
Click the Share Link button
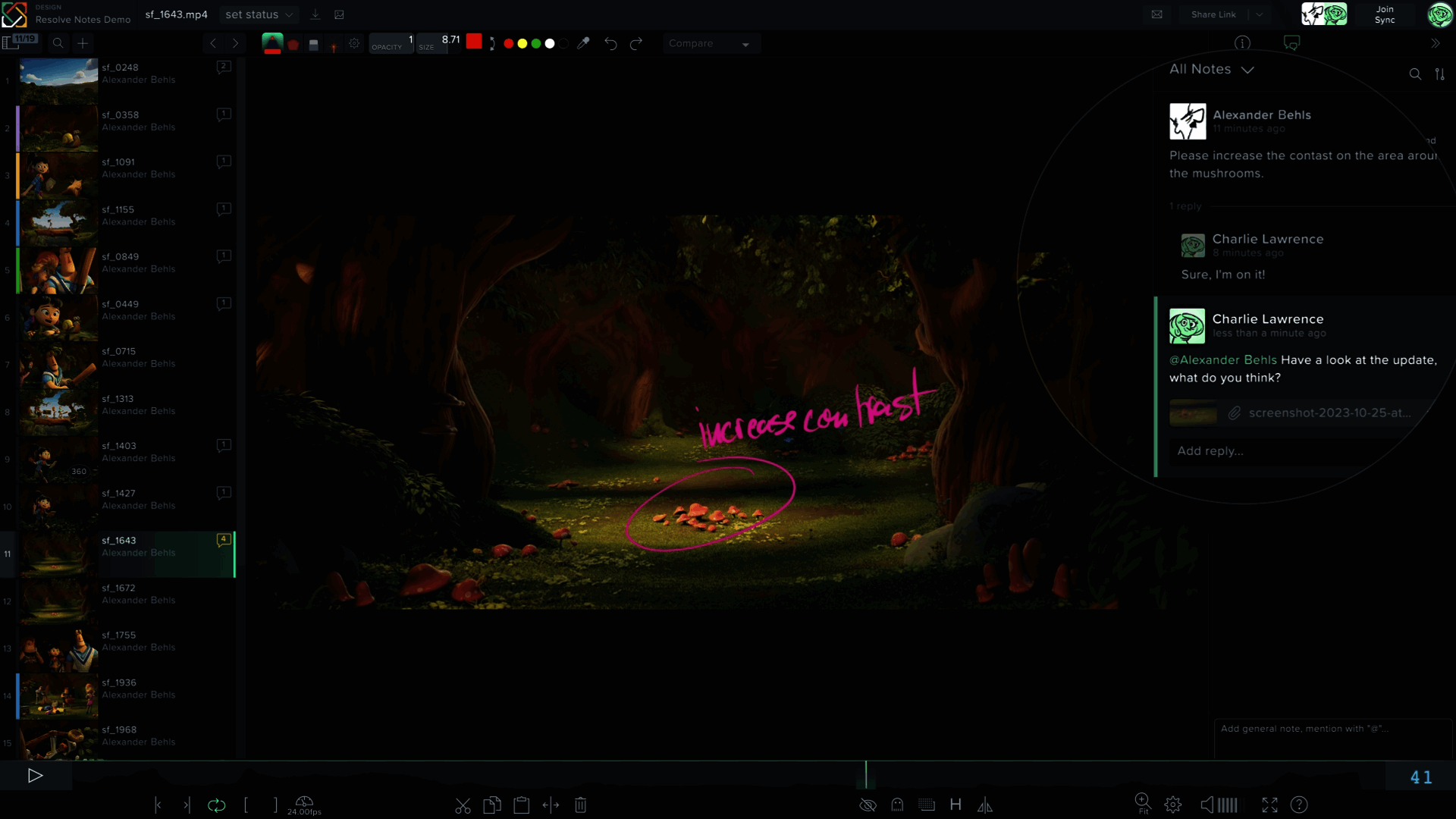(x=1213, y=14)
